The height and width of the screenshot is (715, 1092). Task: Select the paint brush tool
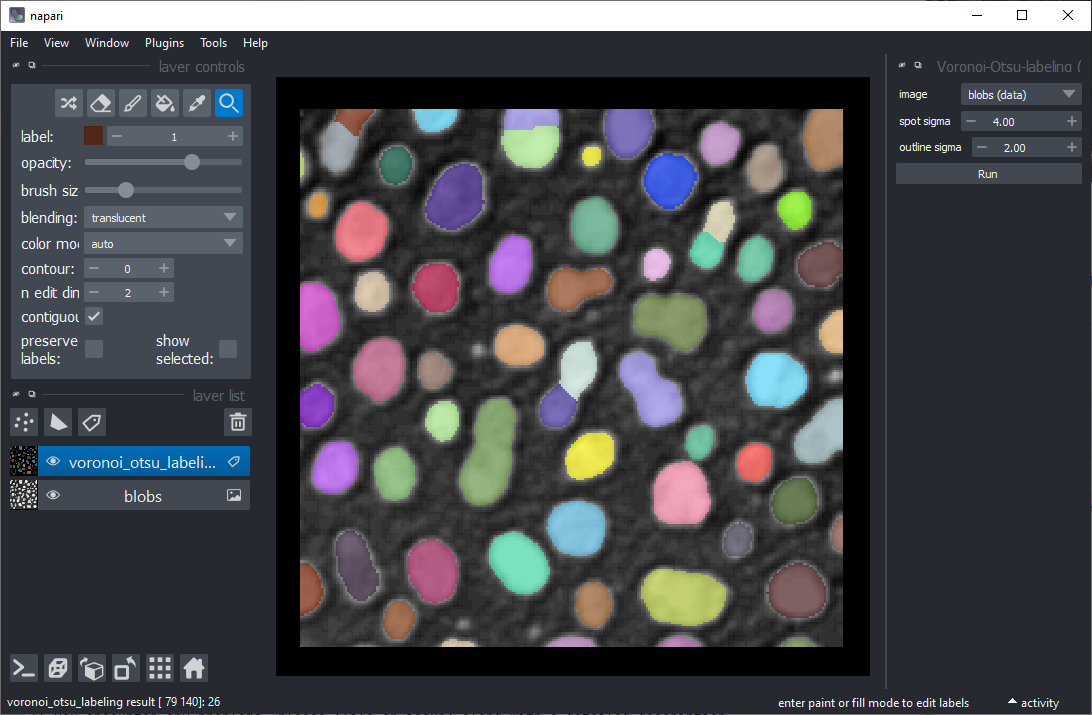[132, 103]
